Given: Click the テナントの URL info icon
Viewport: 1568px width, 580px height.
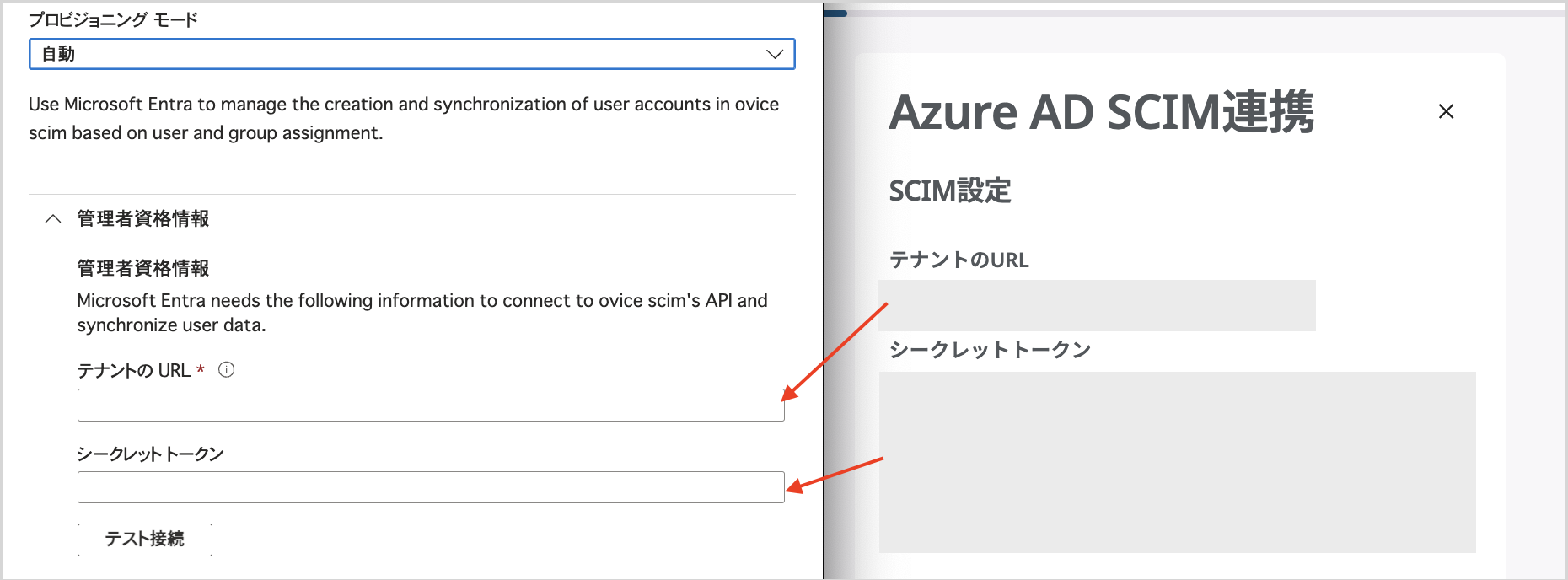Looking at the screenshot, I should [226, 370].
